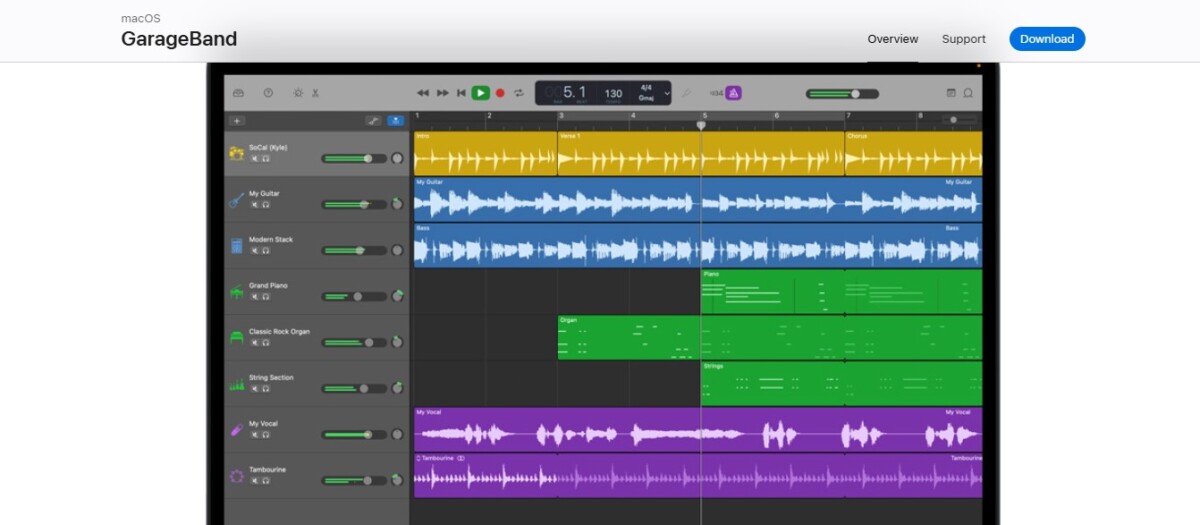Click the SoCal (Kyle) pan knob
This screenshot has height=525, width=1200.
point(397,158)
